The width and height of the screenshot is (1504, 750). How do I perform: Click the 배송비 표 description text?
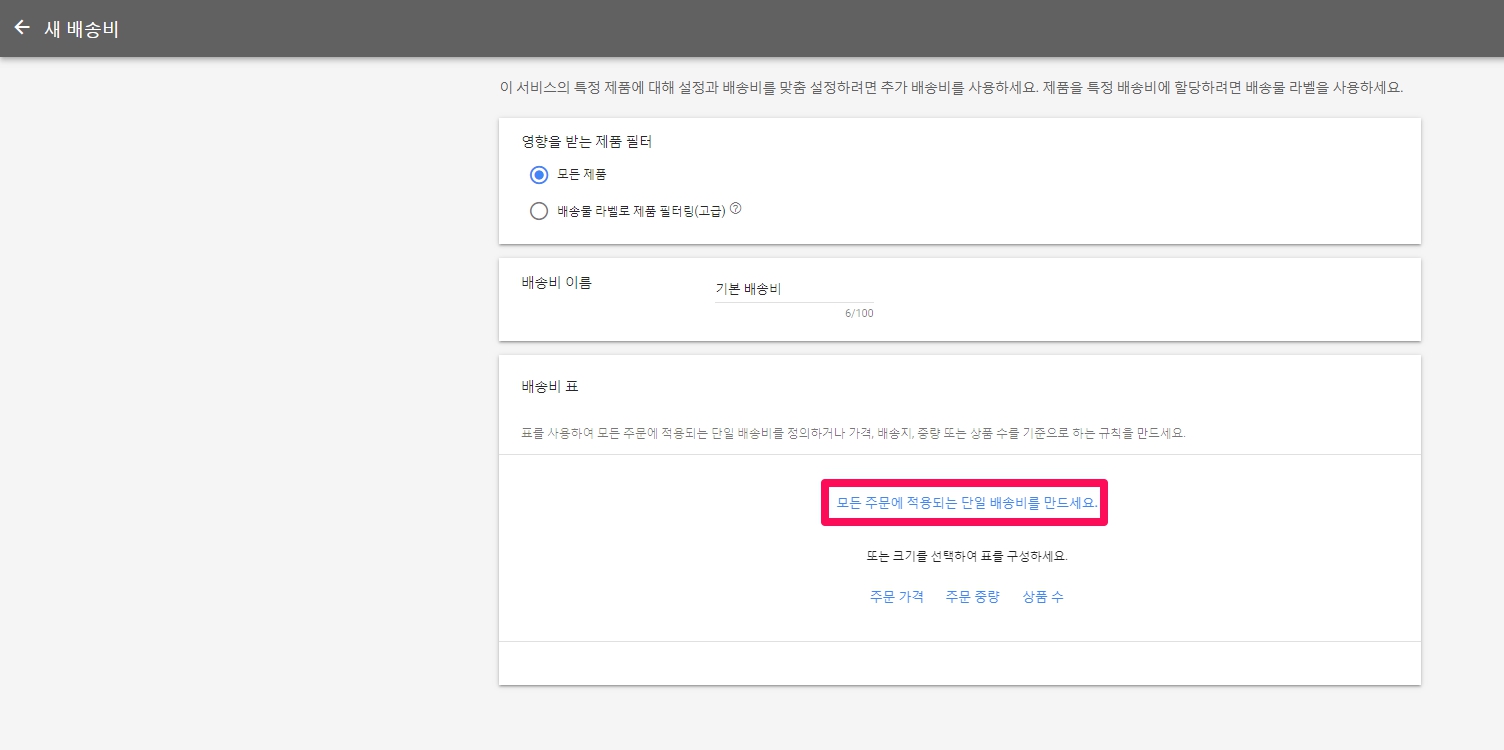[x=853, y=434]
